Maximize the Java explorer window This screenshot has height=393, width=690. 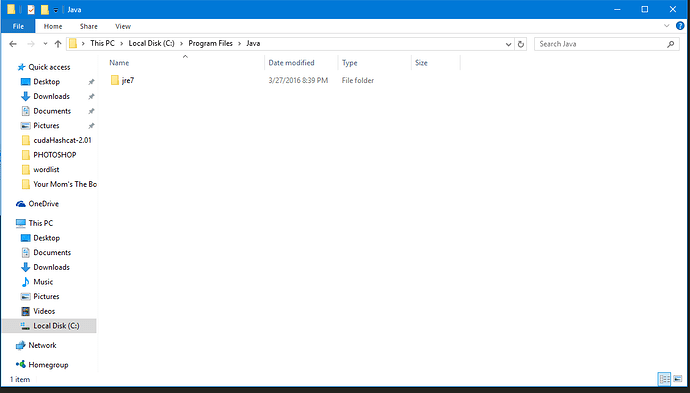(x=645, y=9)
